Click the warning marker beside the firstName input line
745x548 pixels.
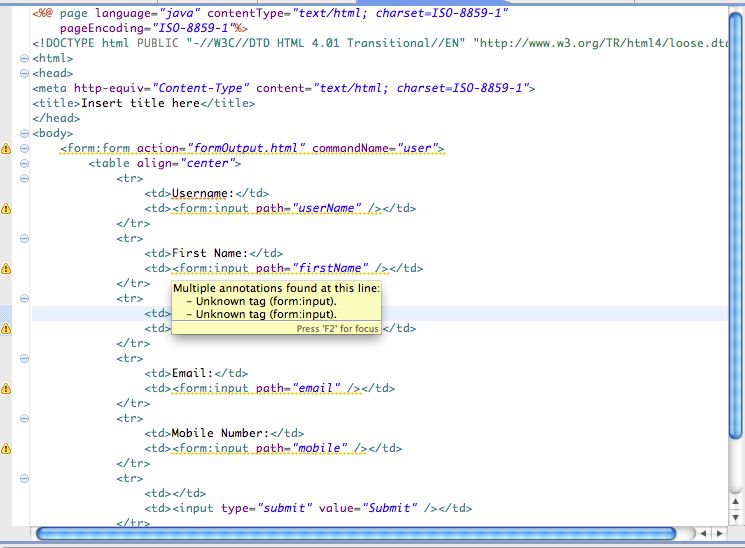pos(6,269)
